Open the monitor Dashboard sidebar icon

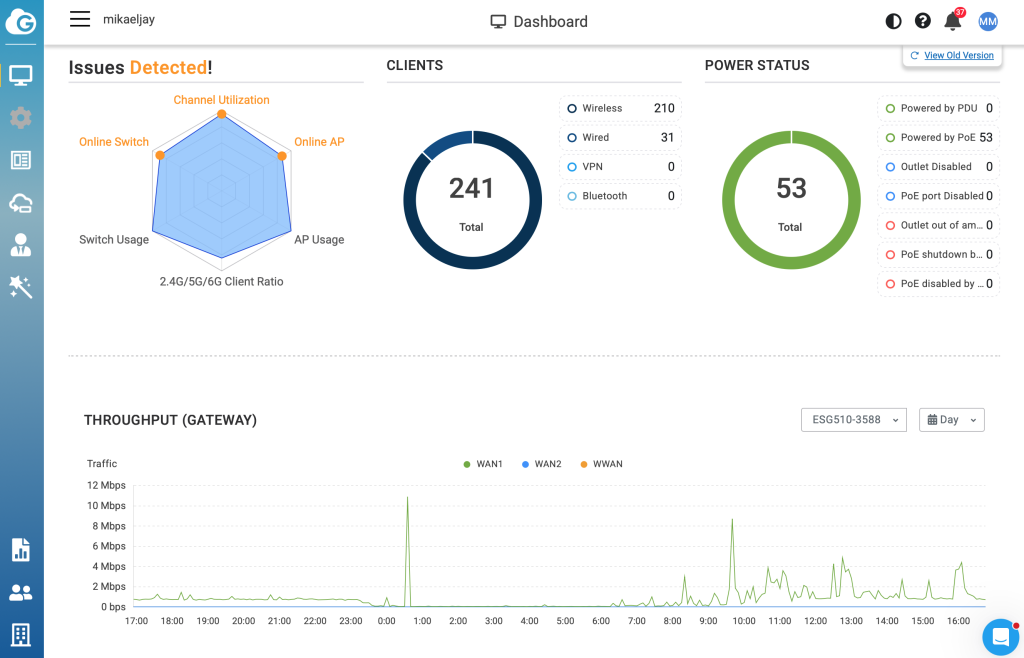[x=21, y=76]
